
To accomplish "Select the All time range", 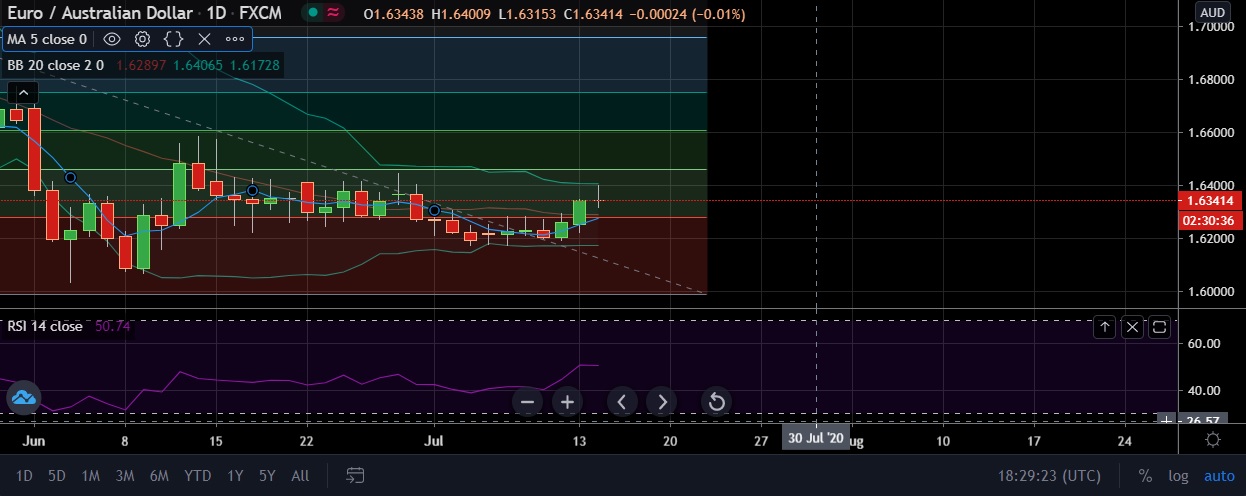I will [300, 476].
